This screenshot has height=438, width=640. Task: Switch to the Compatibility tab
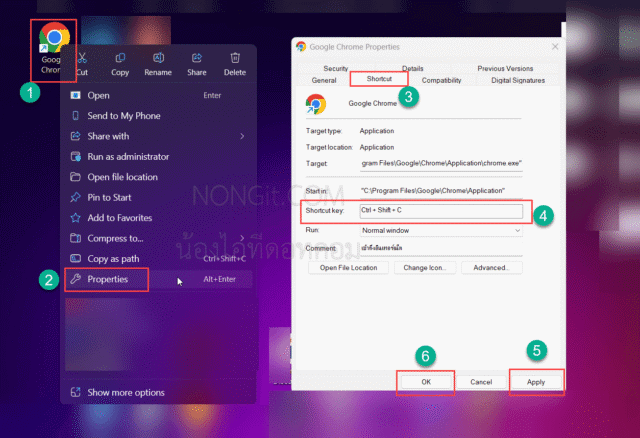441,80
